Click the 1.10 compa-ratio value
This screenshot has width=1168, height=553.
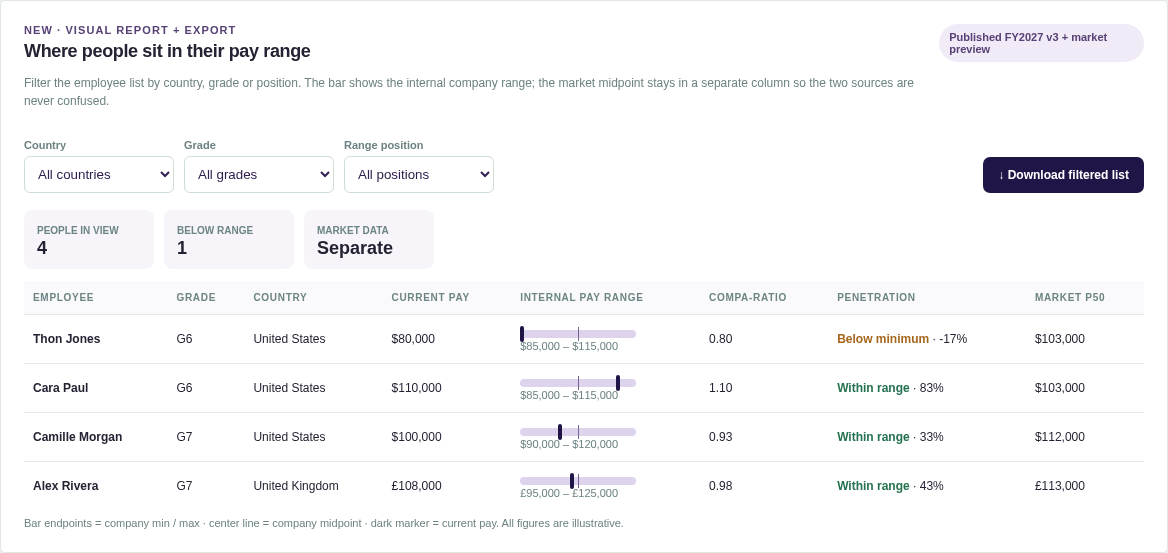click(720, 388)
